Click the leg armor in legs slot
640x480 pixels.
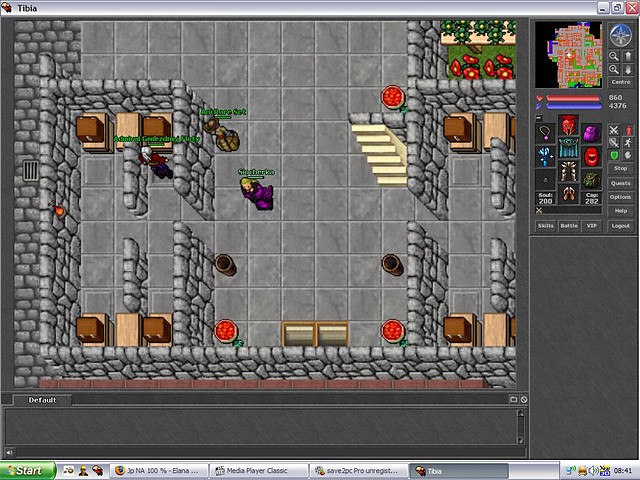[568, 171]
